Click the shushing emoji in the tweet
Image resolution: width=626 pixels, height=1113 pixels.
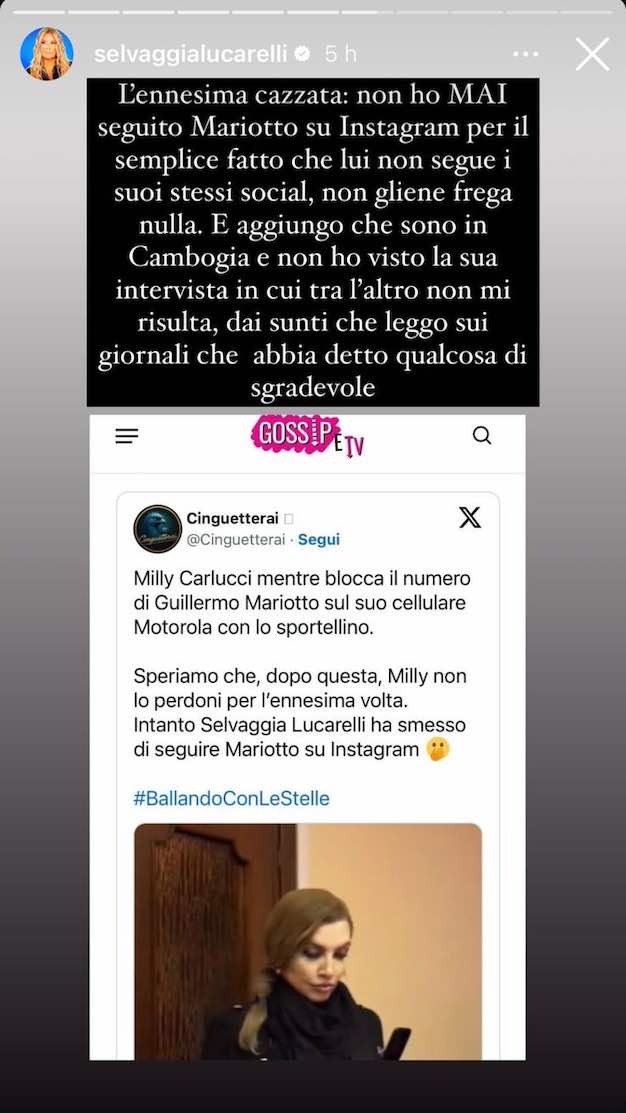click(x=439, y=750)
